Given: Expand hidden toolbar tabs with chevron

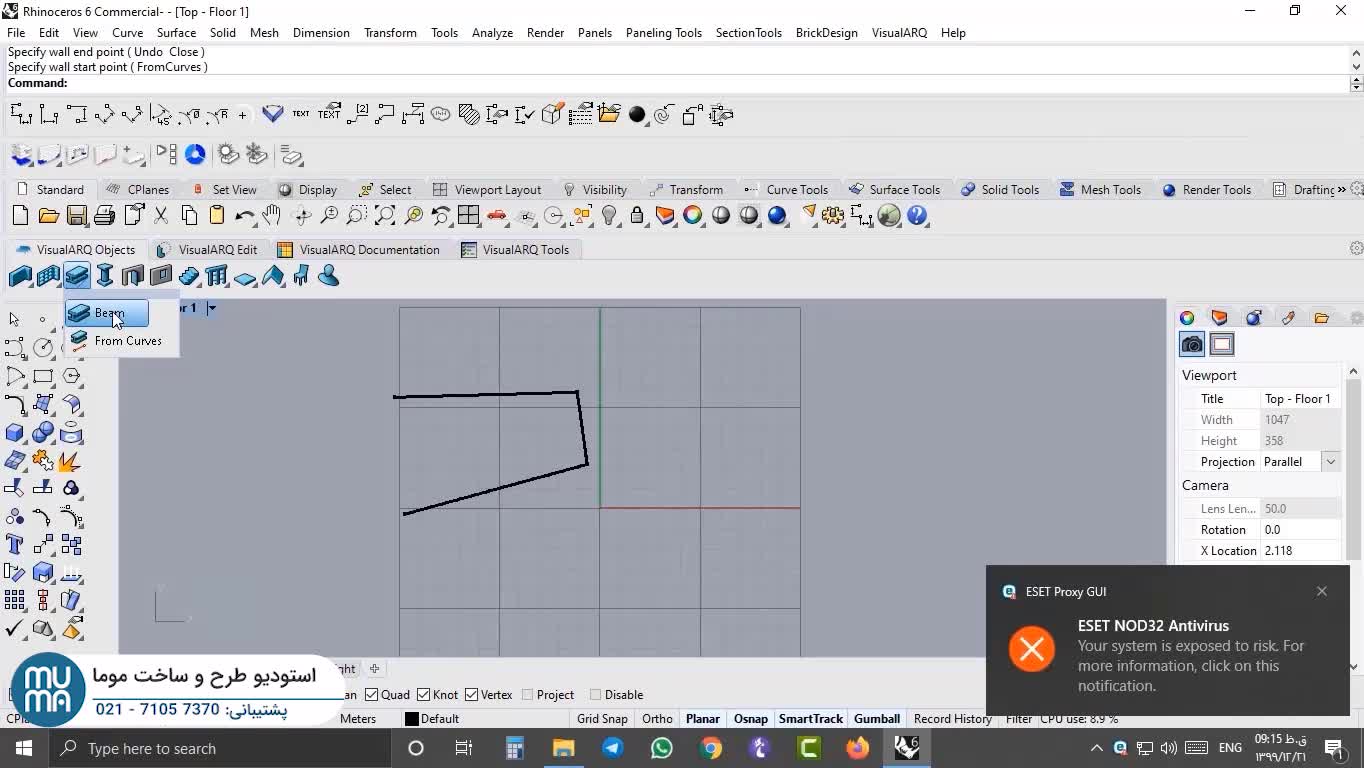Looking at the screenshot, I should (x=1341, y=189).
